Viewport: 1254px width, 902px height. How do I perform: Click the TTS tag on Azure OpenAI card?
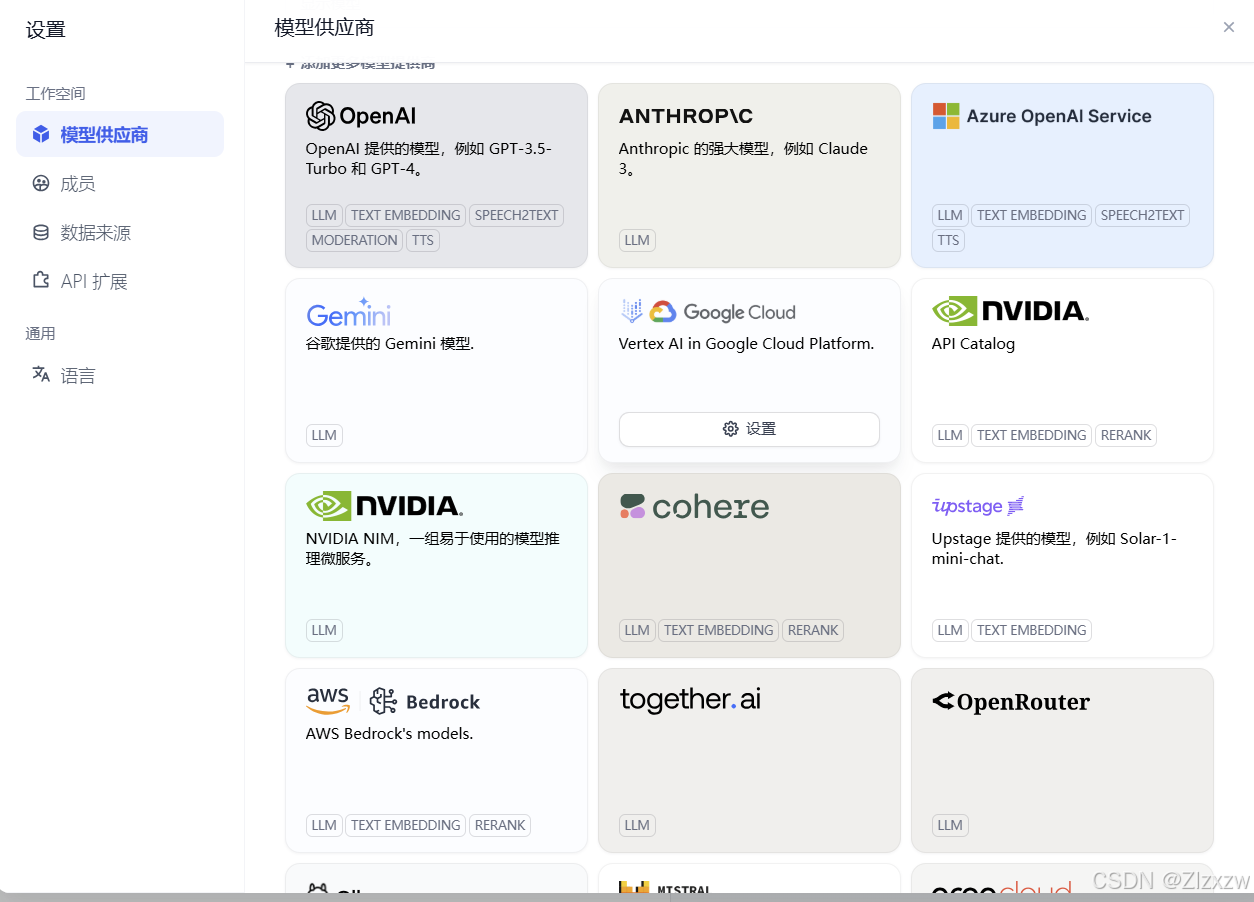[x=948, y=240]
